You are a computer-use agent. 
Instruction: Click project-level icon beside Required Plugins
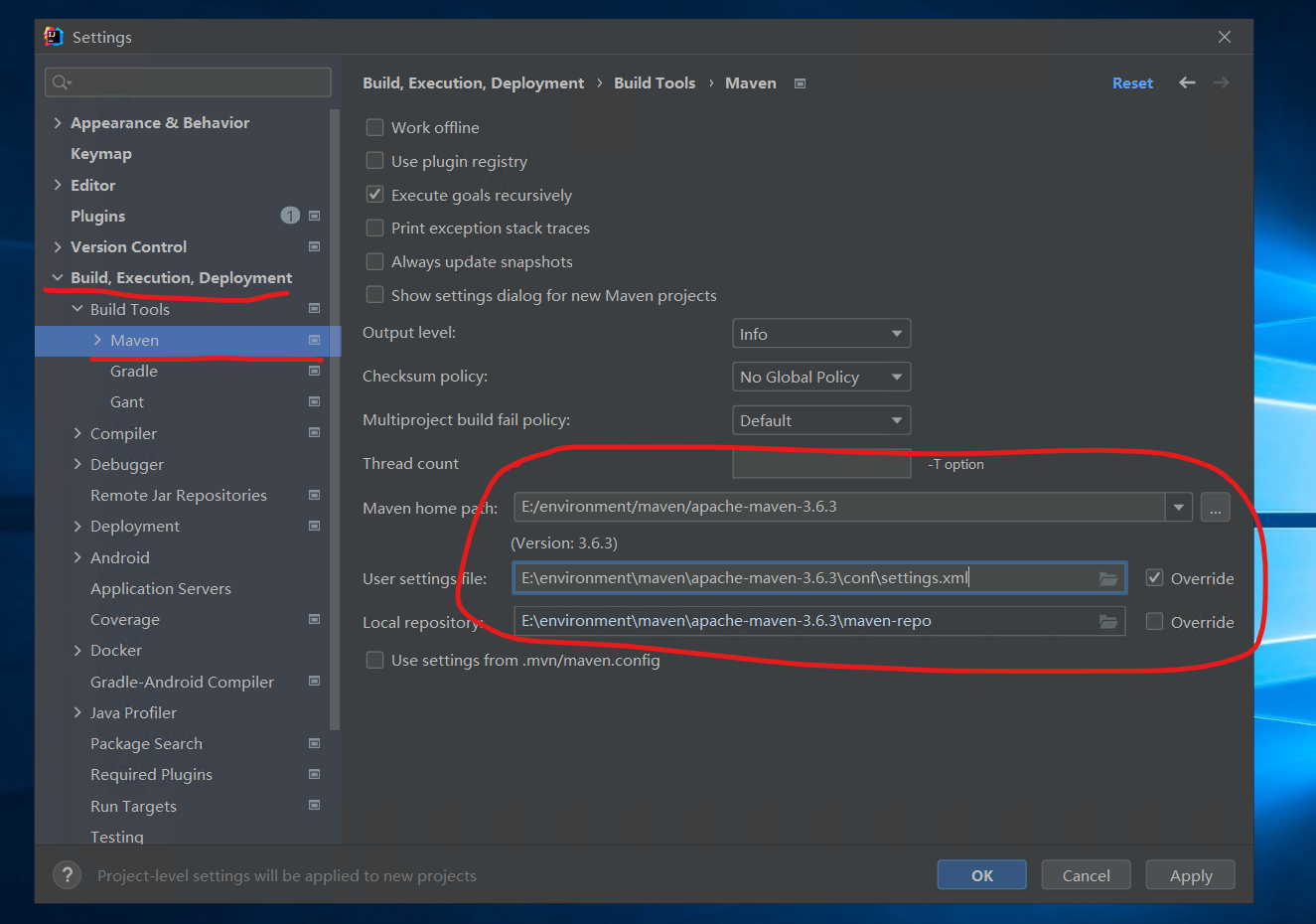[x=314, y=774]
